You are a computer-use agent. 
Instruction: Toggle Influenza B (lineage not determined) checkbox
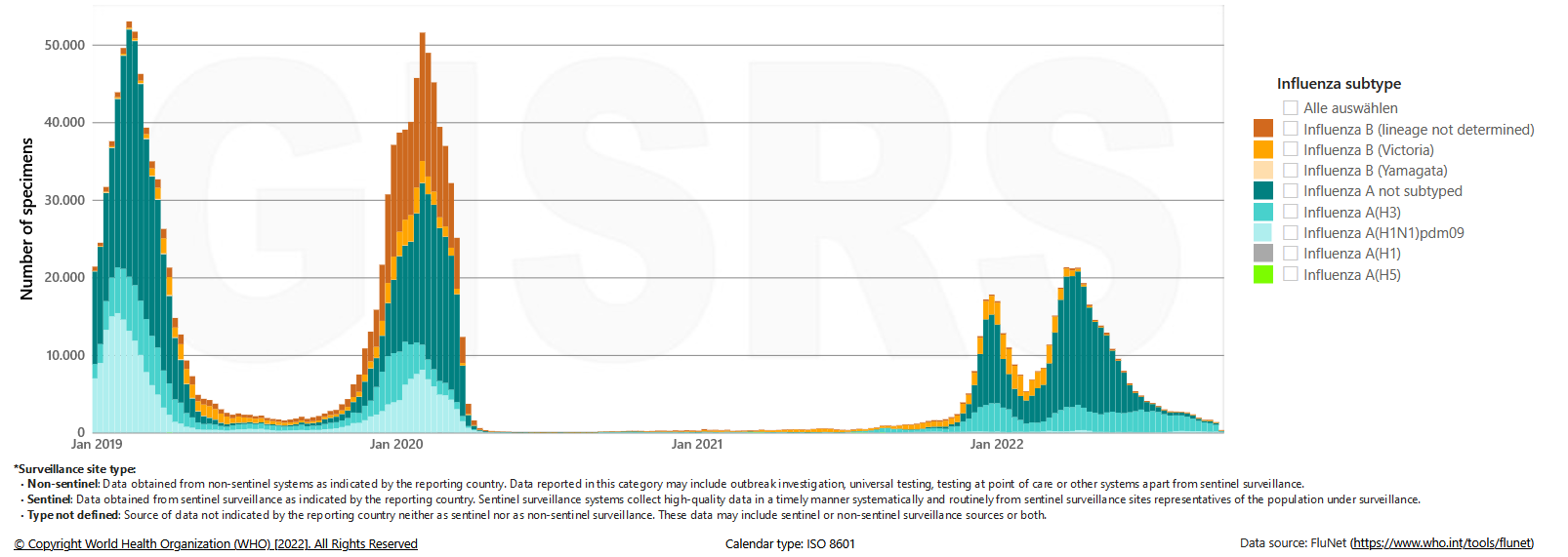point(1290,129)
